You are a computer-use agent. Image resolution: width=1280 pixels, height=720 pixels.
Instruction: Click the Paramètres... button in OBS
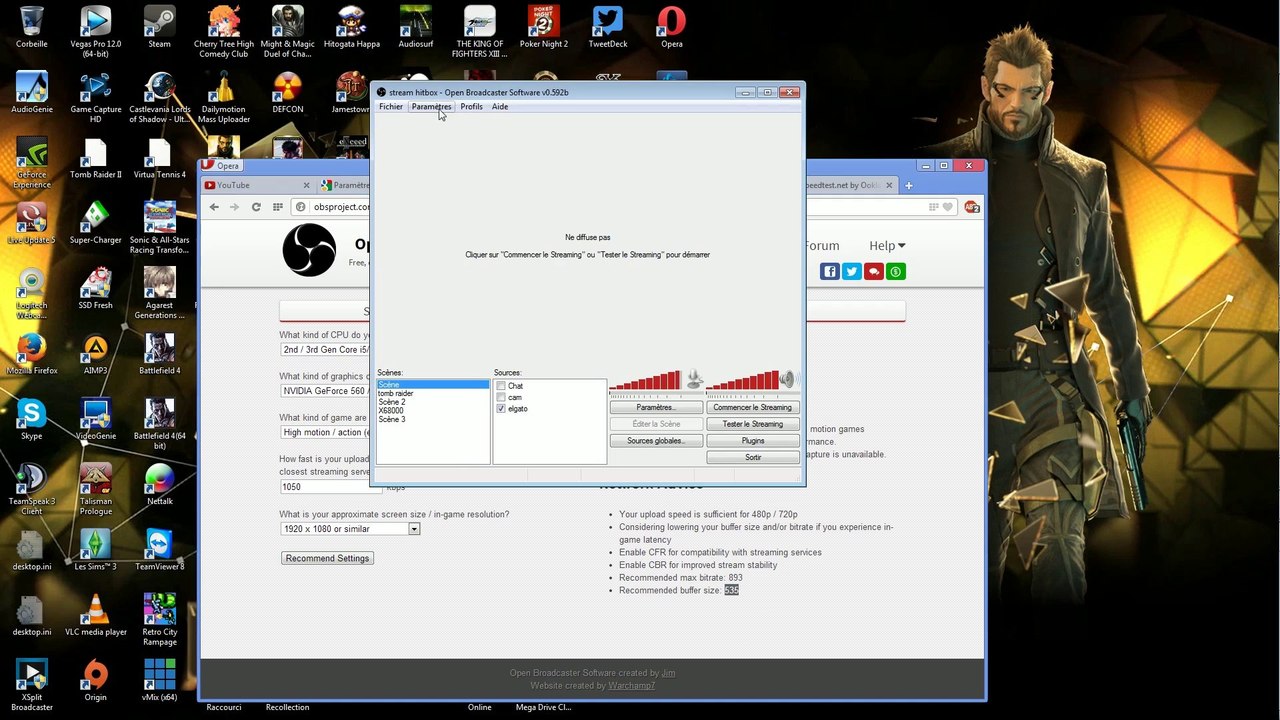656,407
